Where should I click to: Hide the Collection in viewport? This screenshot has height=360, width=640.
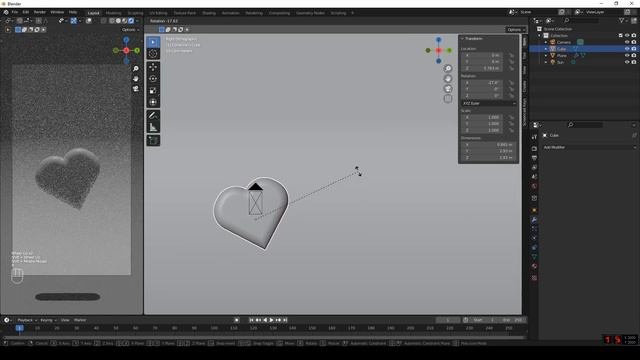coord(627,36)
